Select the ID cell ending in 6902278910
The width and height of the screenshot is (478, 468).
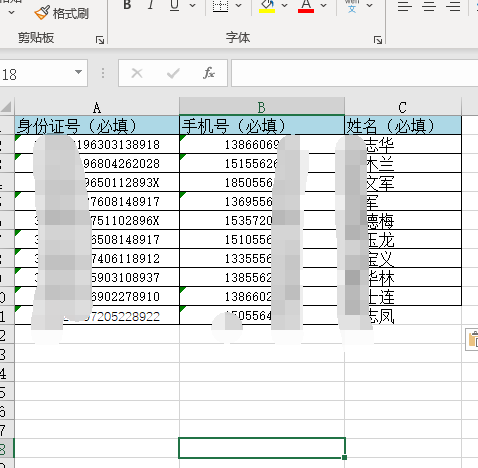(97, 296)
